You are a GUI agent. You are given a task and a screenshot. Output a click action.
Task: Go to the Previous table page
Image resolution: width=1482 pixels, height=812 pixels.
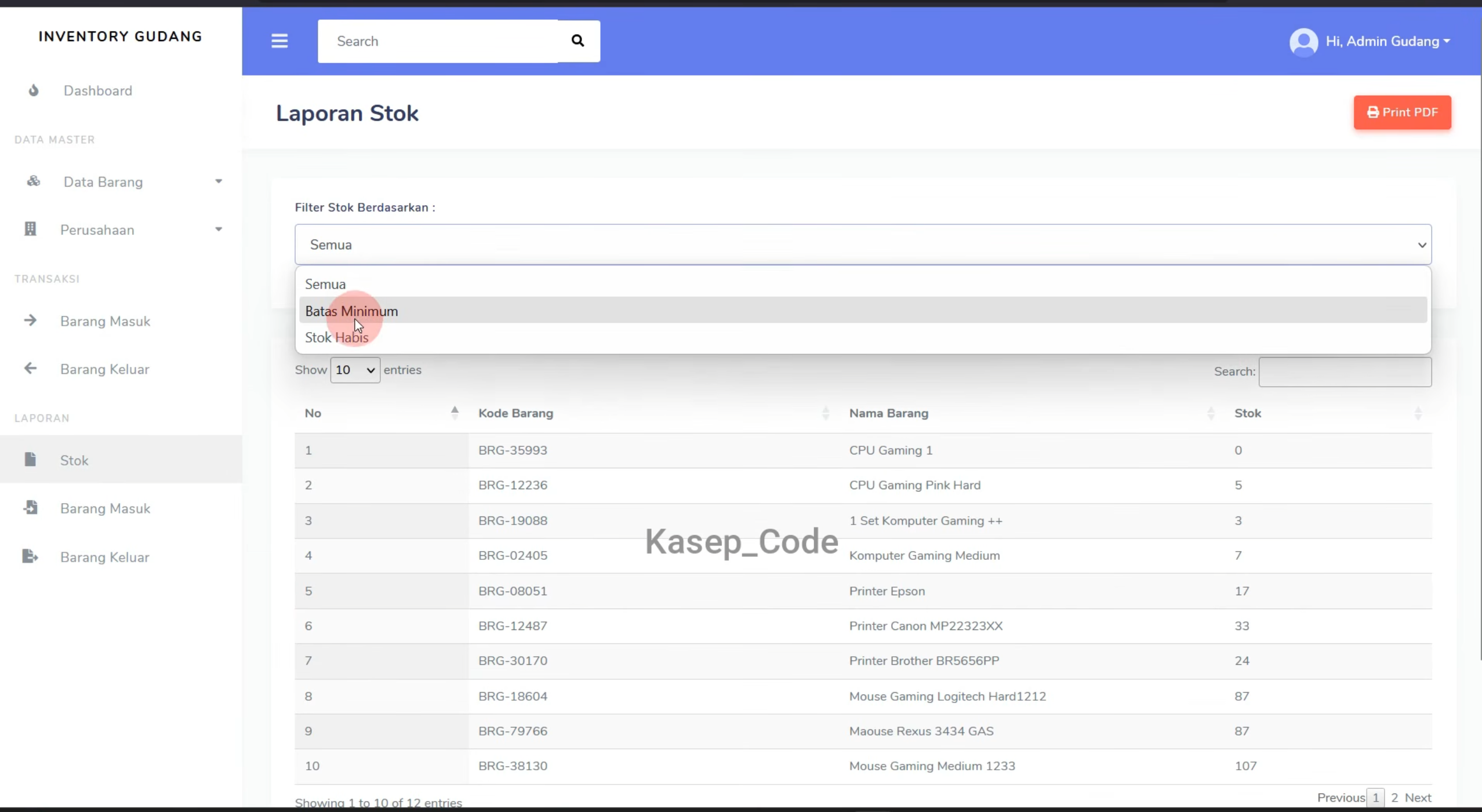(x=1341, y=798)
